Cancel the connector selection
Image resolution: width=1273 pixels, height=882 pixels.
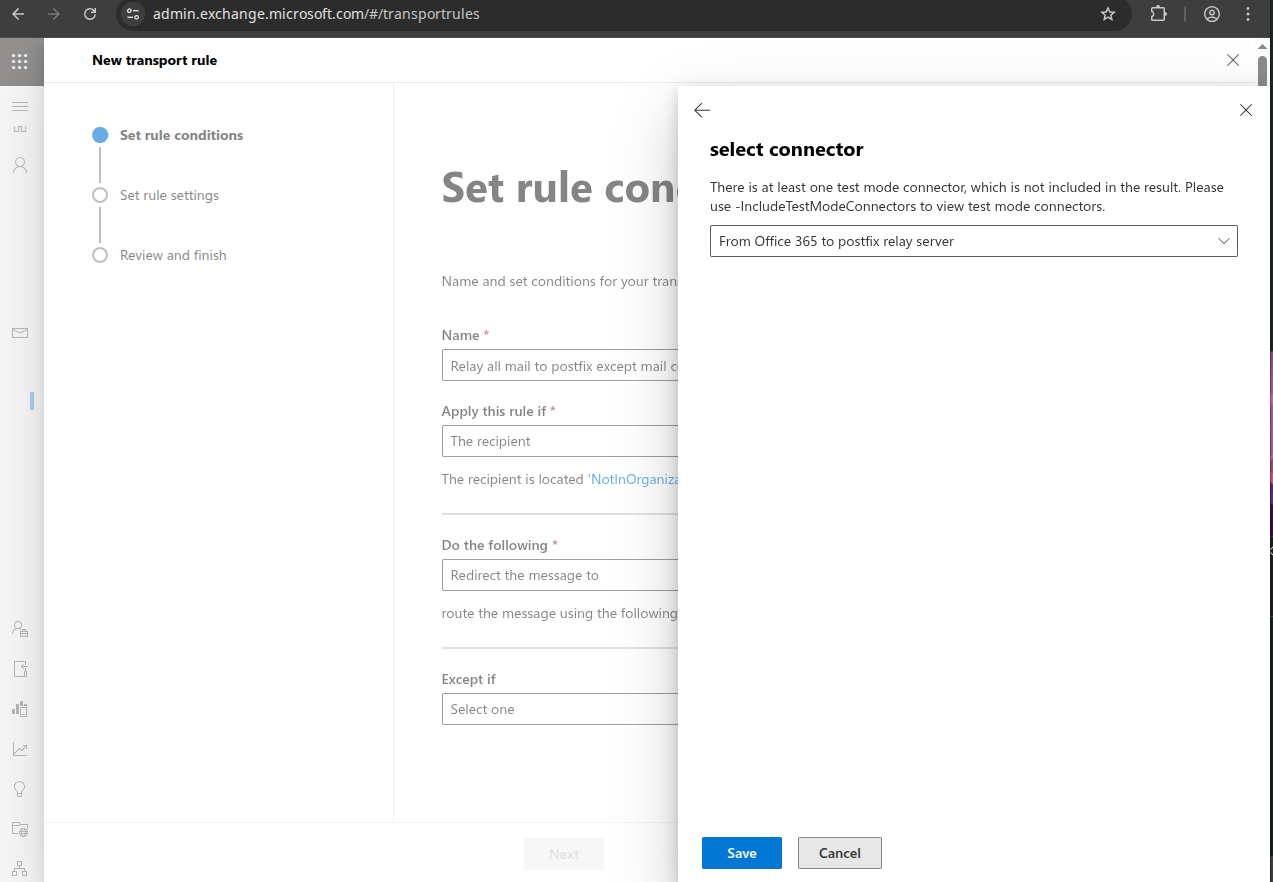tap(840, 853)
